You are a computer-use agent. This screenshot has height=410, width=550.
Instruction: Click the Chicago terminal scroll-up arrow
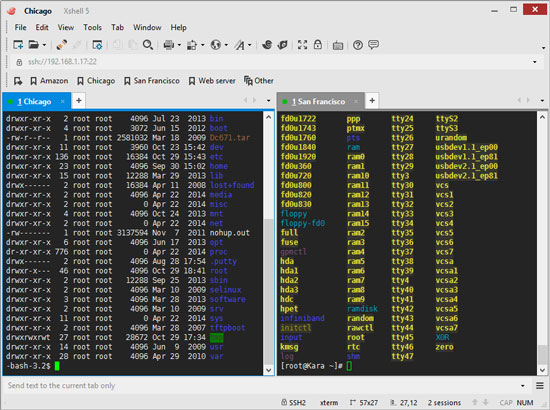pos(269,117)
